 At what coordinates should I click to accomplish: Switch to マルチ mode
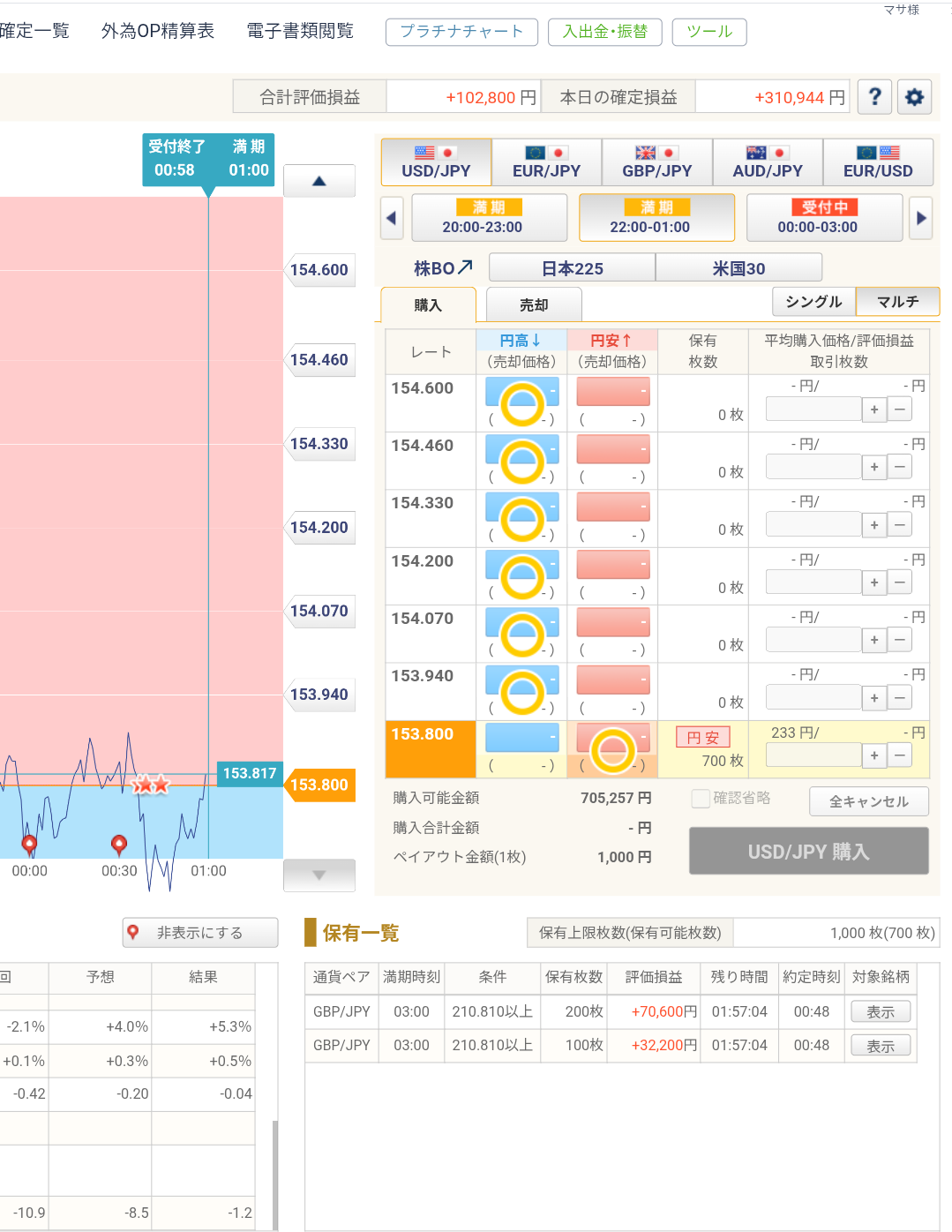(x=897, y=302)
